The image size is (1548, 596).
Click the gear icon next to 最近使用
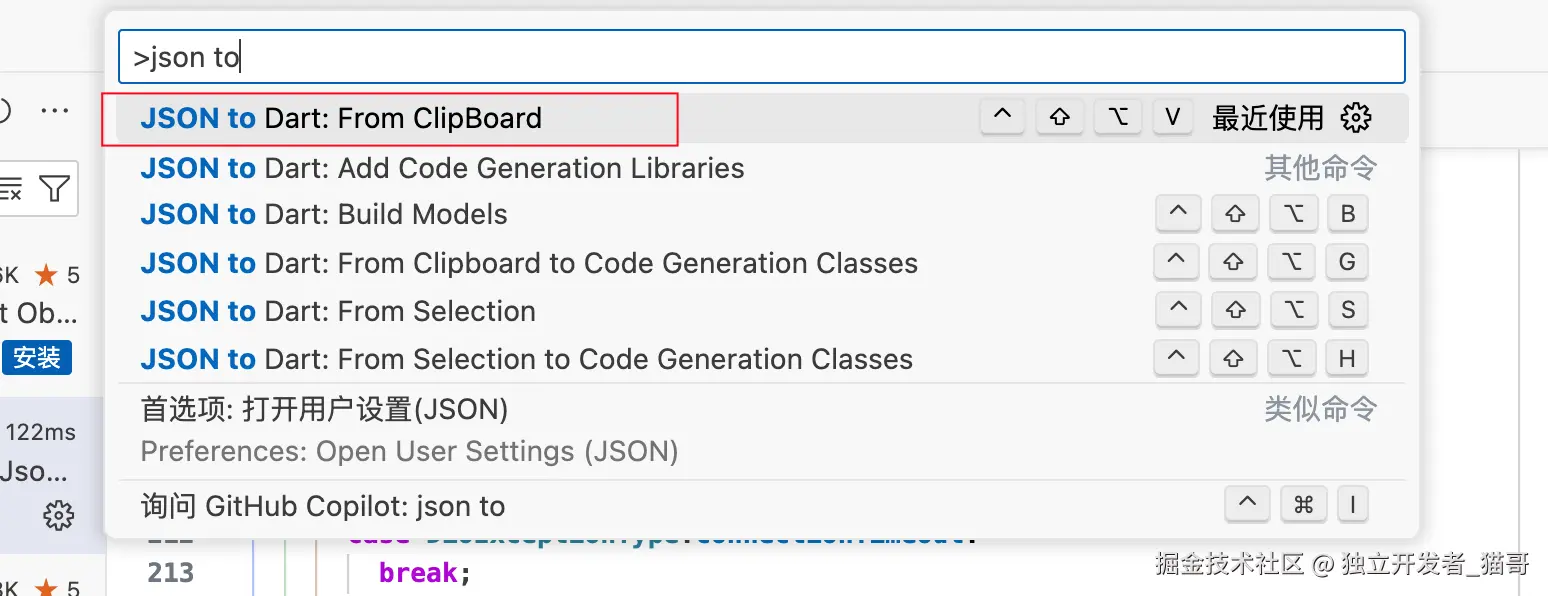tap(1355, 117)
